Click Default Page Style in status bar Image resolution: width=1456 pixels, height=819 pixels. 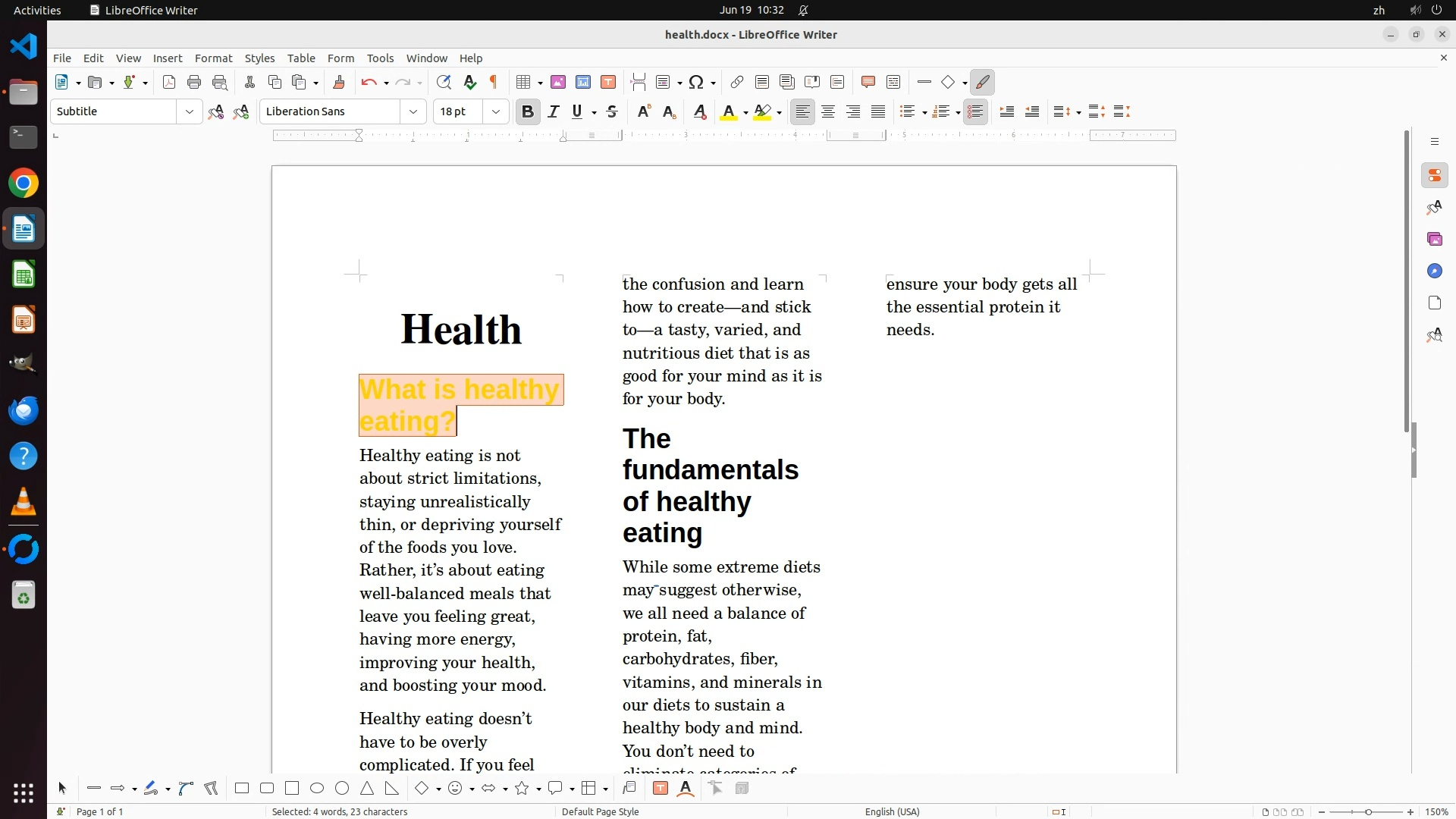coord(600,811)
